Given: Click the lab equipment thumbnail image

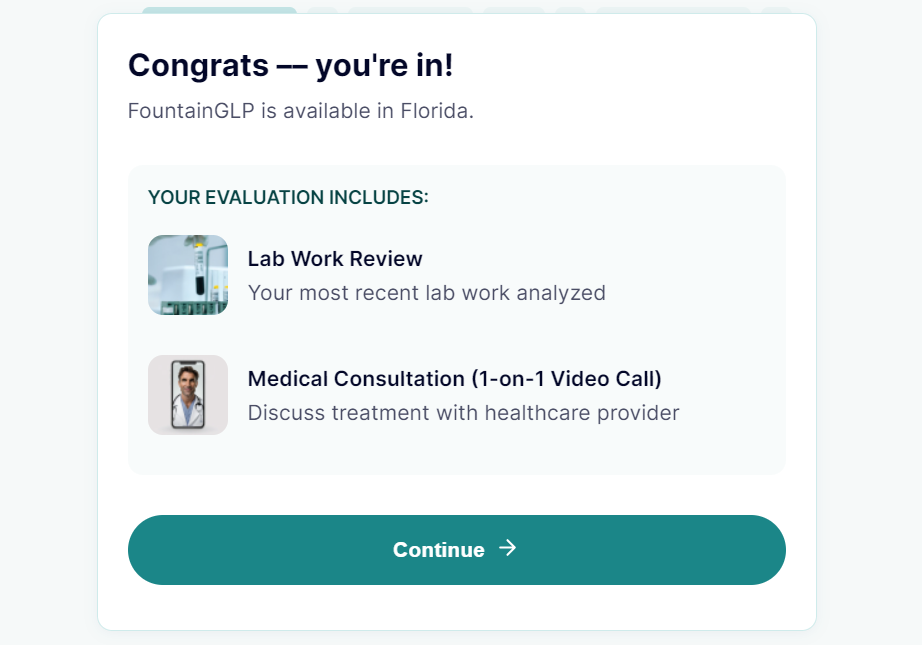Looking at the screenshot, I should click(x=188, y=275).
